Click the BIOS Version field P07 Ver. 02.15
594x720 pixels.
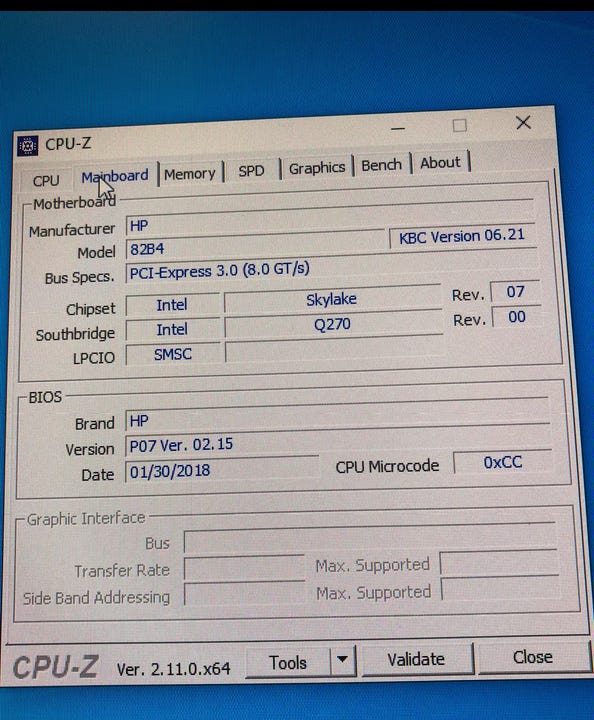click(222, 444)
